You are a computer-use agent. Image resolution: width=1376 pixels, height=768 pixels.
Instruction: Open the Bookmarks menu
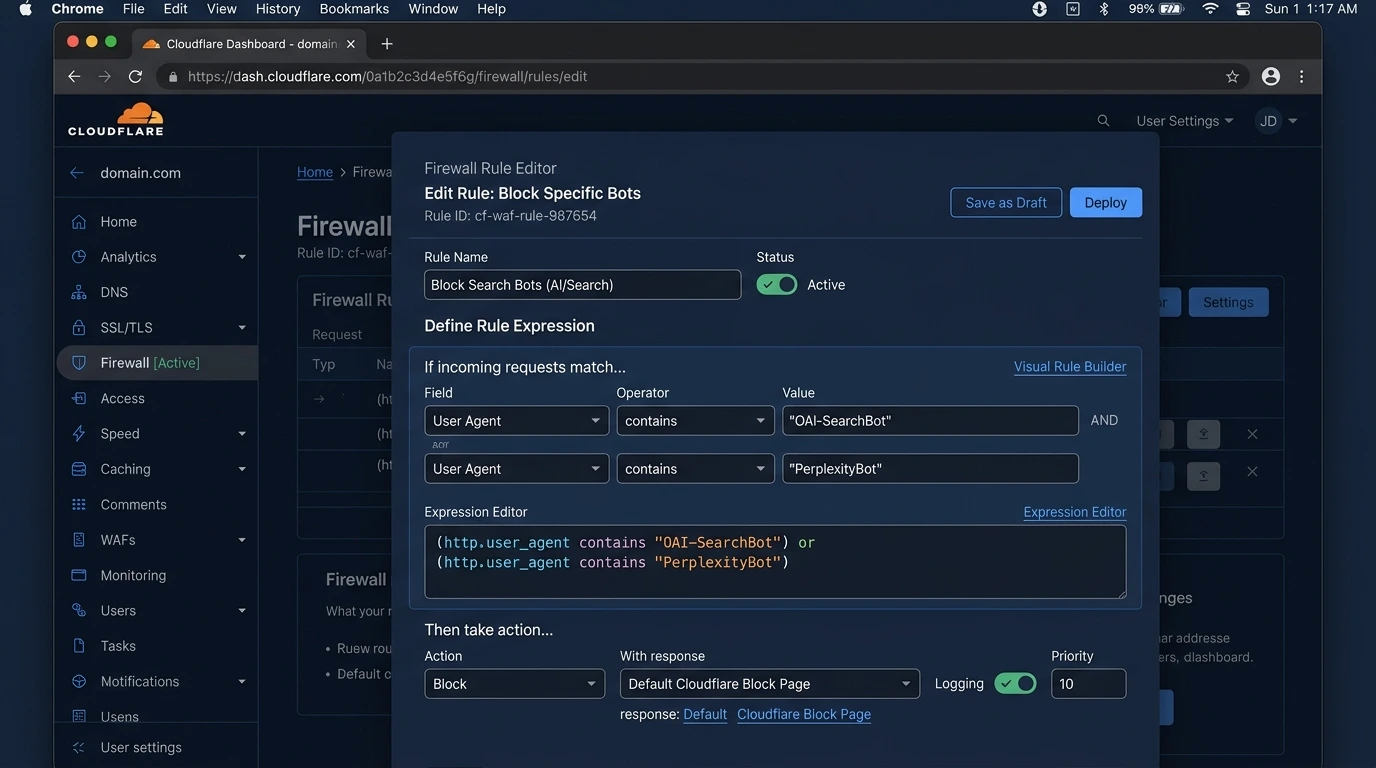point(354,9)
